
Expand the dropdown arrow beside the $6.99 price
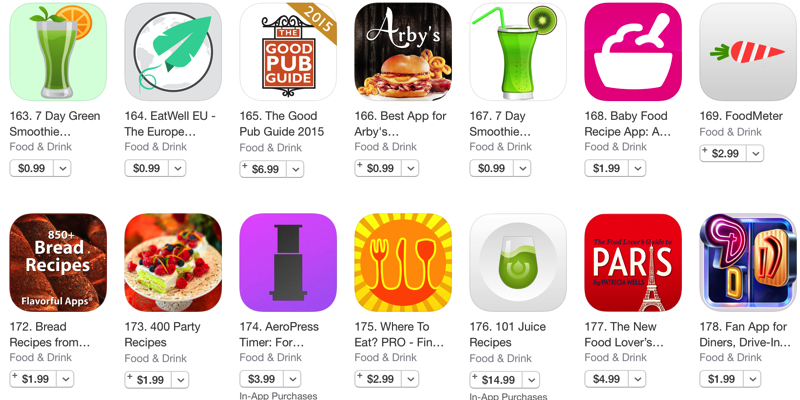pyautogui.click(x=295, y=169)
